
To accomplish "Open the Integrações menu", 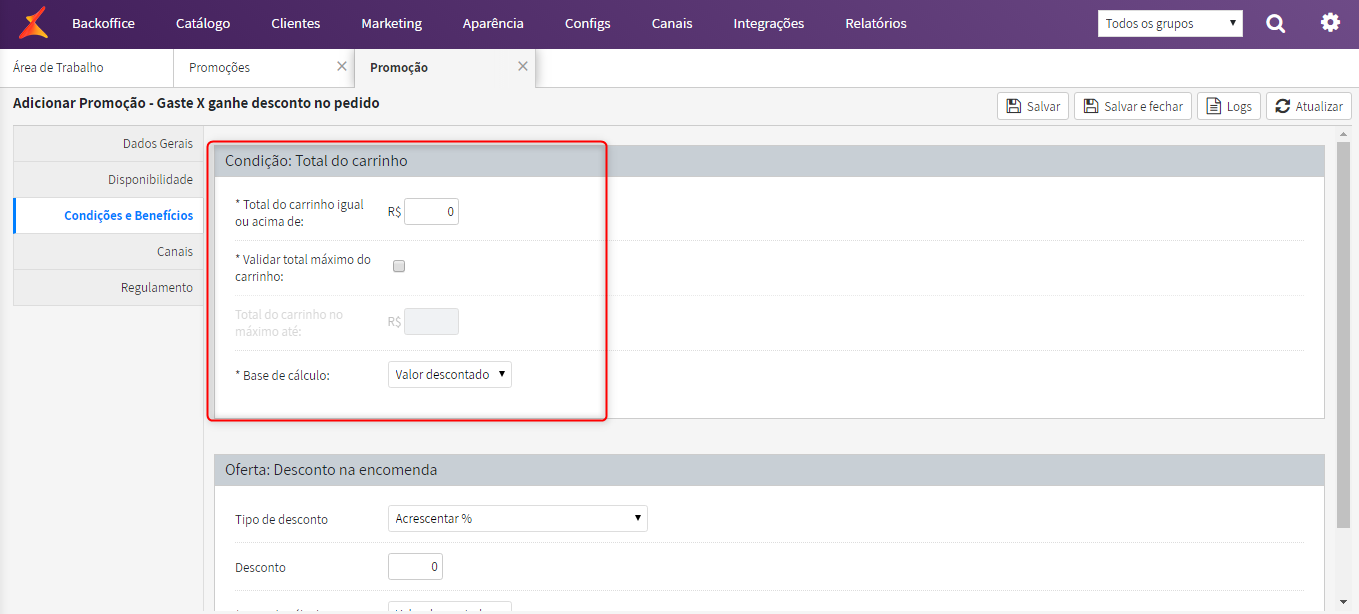I will click(768, 23).
